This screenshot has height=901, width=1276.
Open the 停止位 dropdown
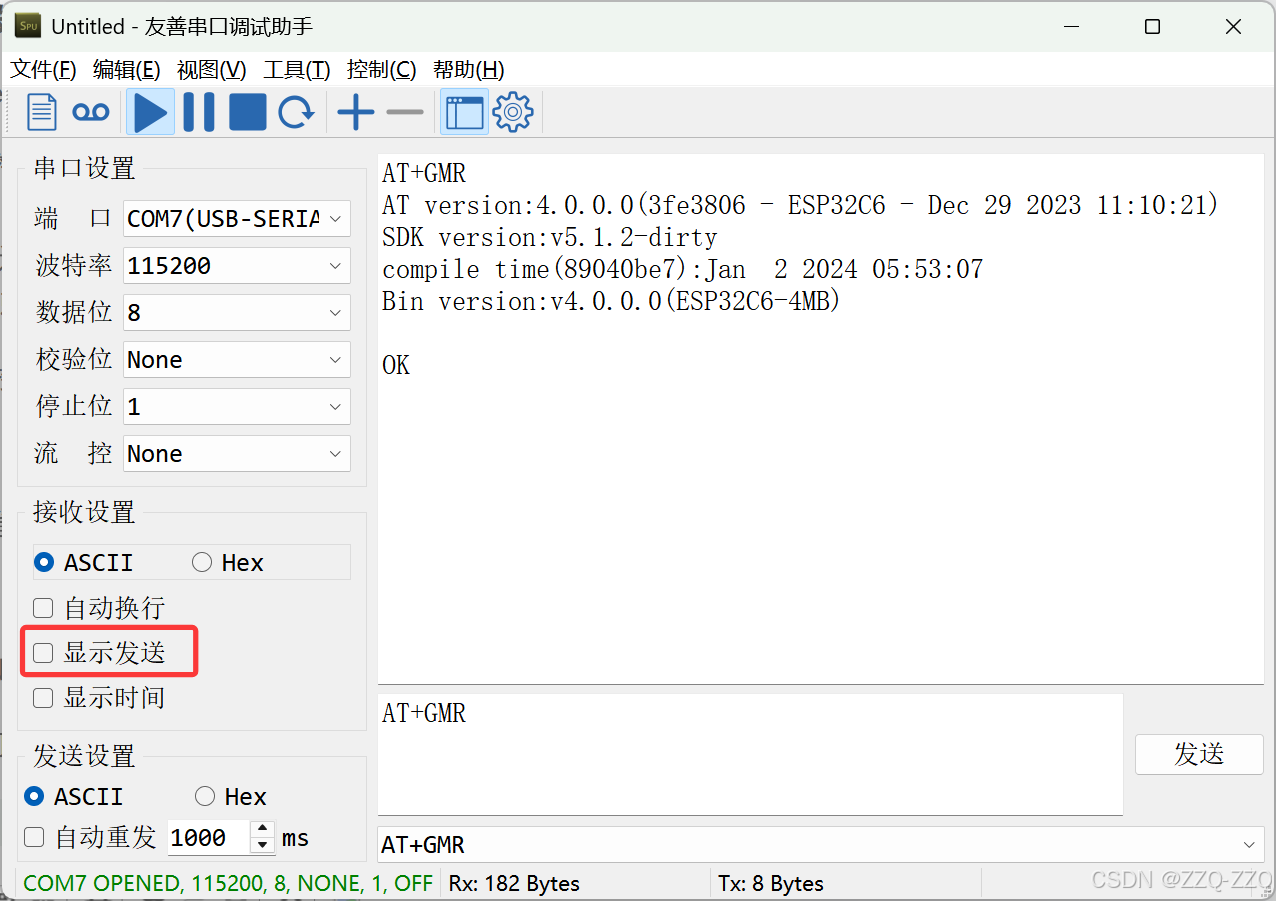[x=237, y=407]
